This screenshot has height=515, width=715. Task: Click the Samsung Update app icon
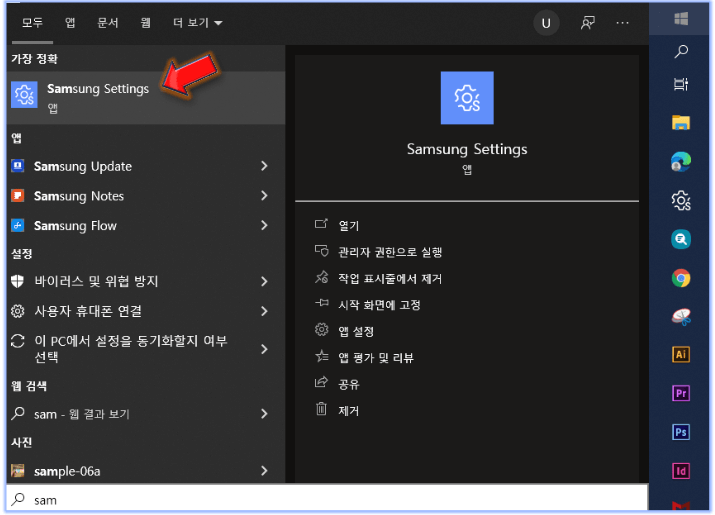[18, 166]
